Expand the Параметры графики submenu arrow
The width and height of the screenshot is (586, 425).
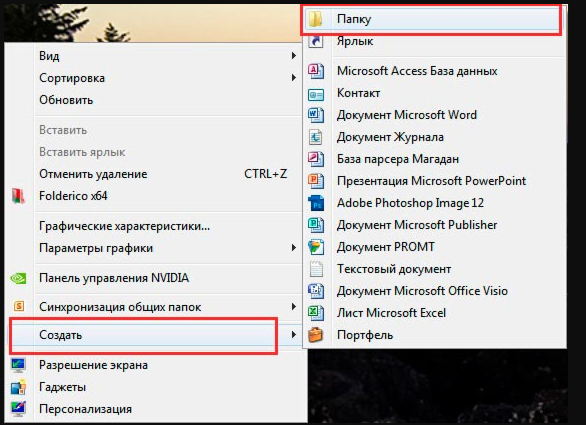point(294,248)
